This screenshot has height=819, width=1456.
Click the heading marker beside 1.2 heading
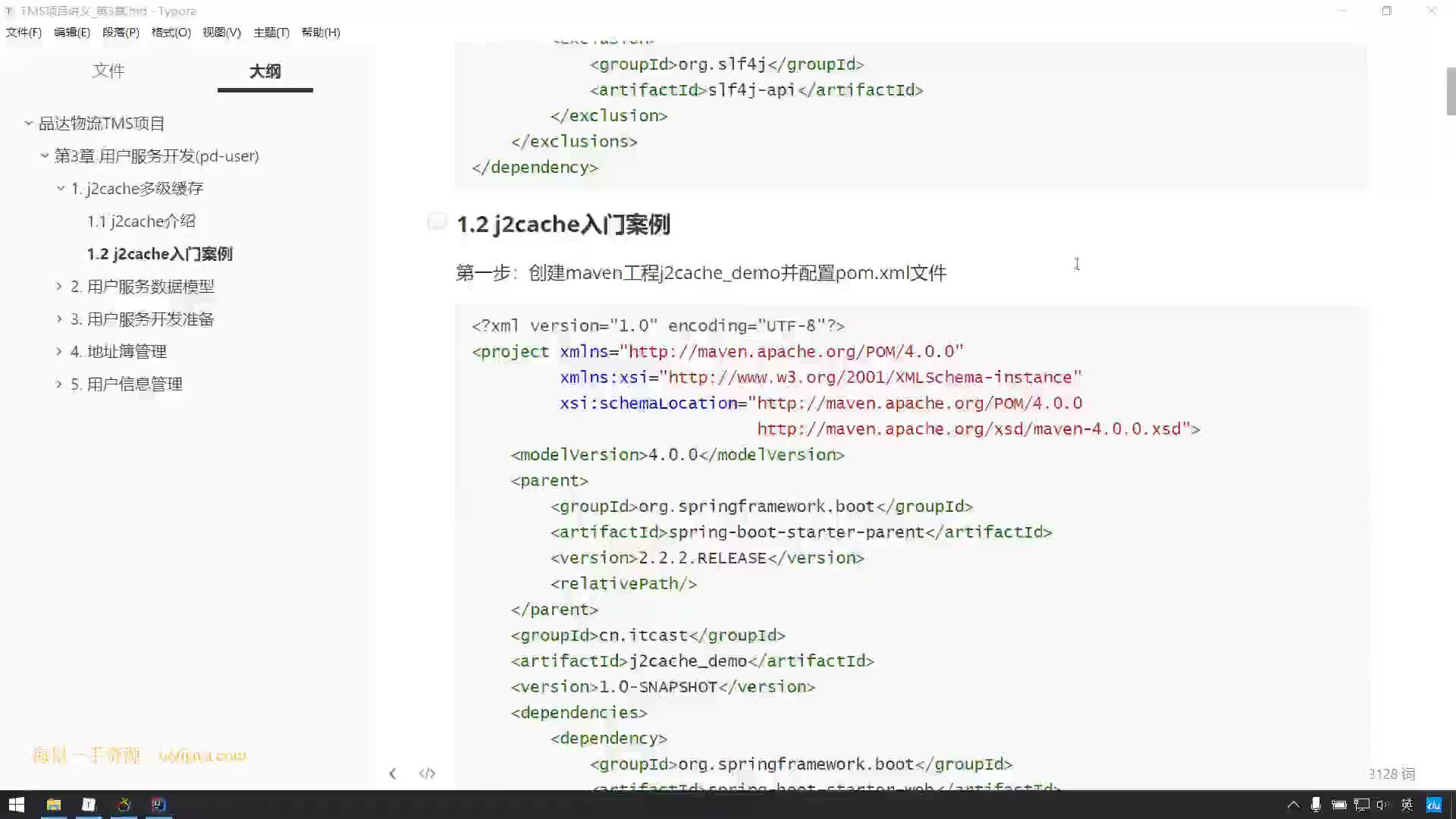pos(437,221)
